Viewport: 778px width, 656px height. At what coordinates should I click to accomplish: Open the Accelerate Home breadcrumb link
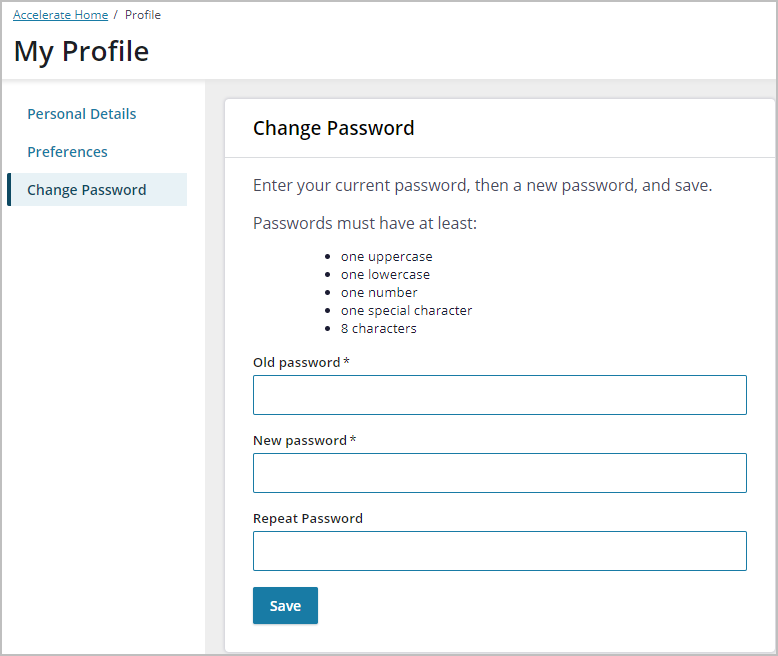tap(61, 15)
